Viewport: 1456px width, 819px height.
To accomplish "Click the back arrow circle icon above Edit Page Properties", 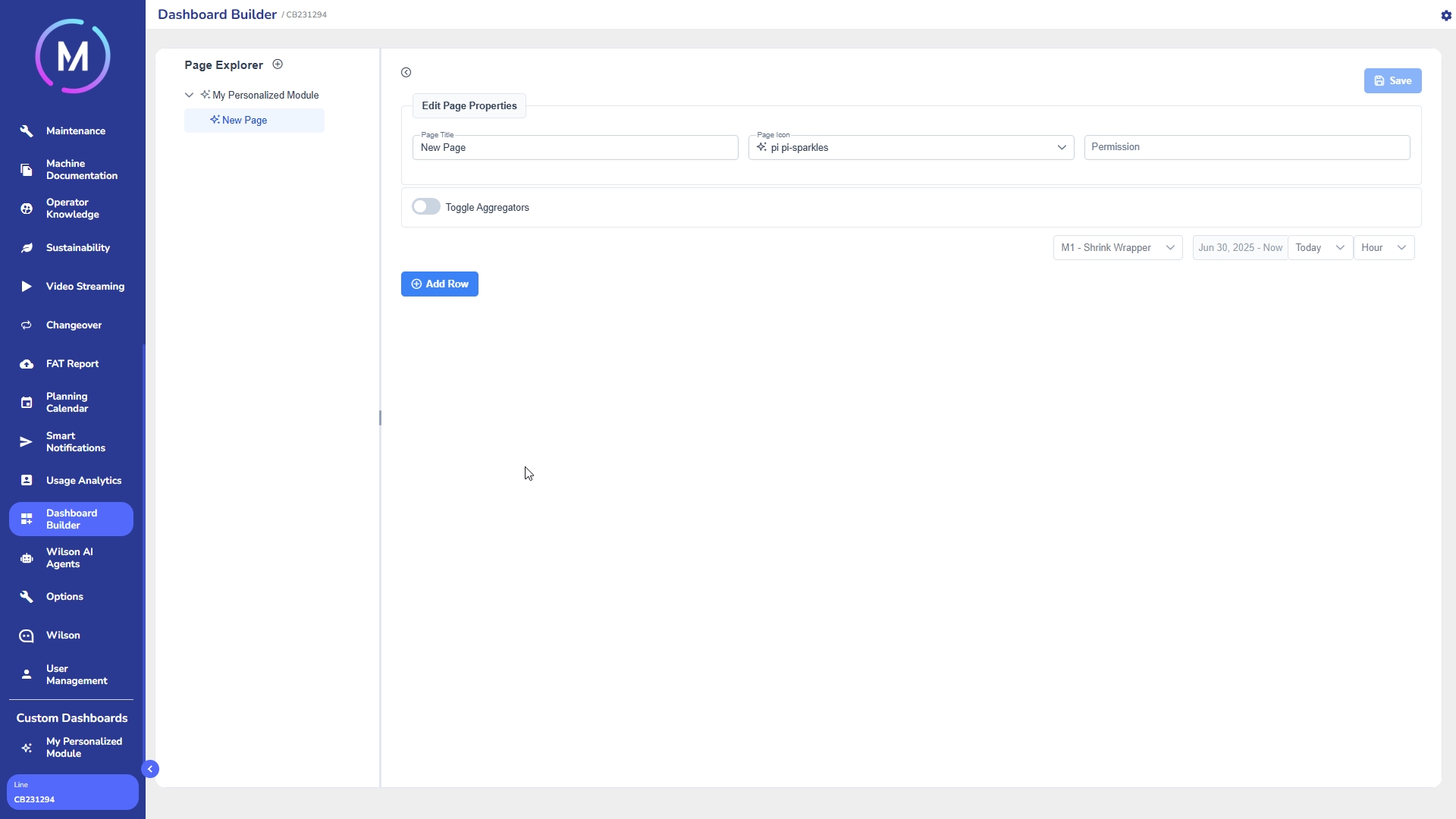I will 406,73.
